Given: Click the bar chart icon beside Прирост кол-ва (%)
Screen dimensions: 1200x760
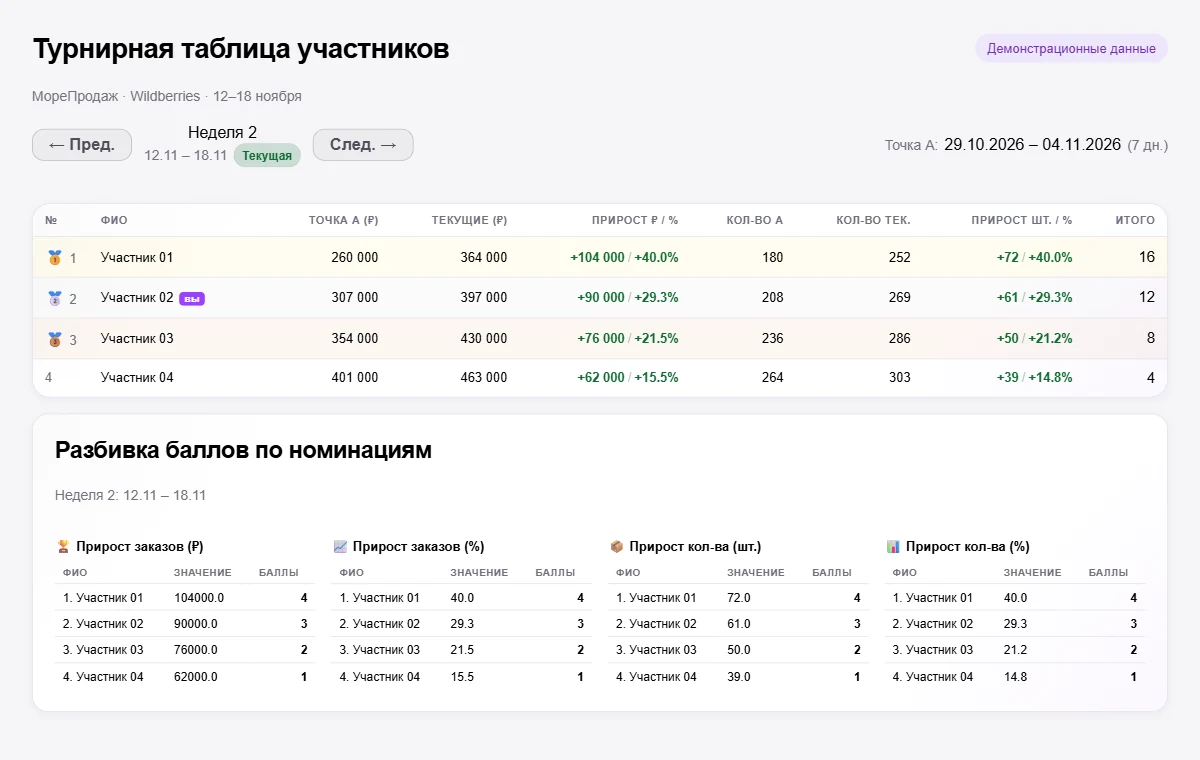Looking at the screenshot, I should point(893,547).
